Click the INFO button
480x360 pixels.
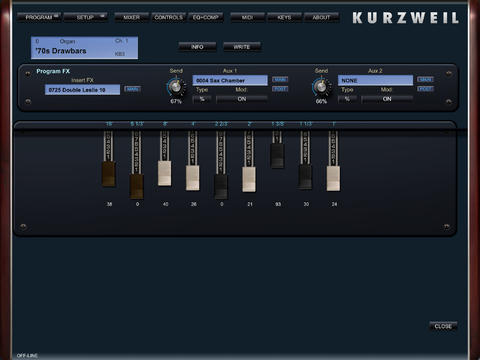[x=197, y=47]
